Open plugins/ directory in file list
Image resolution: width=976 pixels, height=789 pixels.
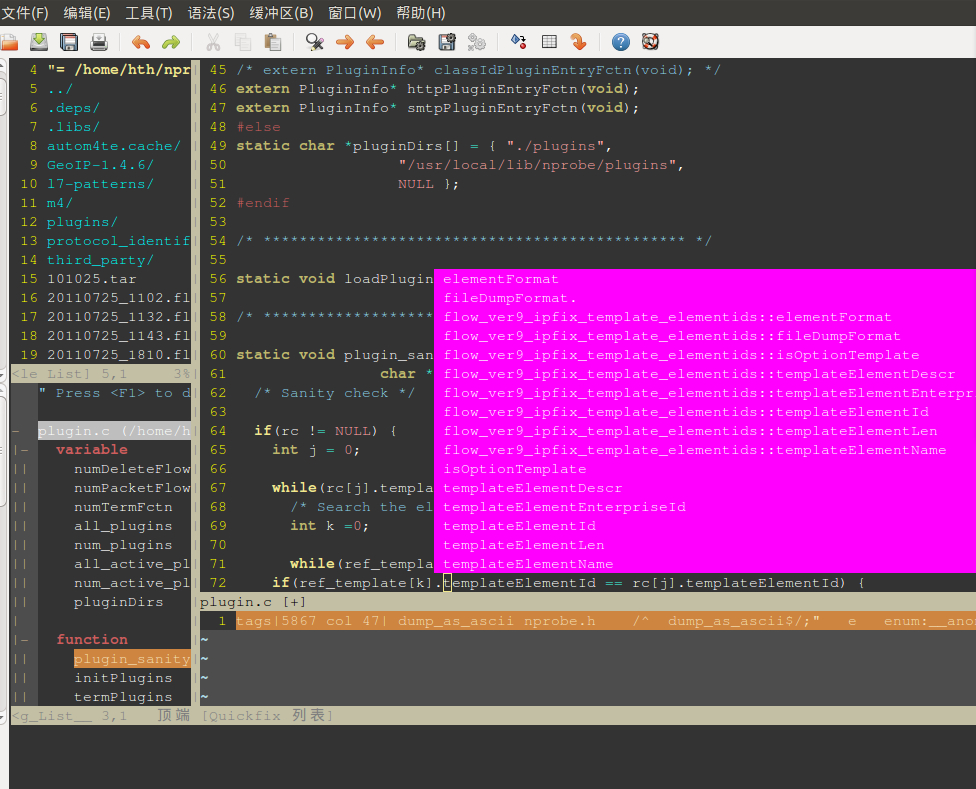click(x=82, y=222)
